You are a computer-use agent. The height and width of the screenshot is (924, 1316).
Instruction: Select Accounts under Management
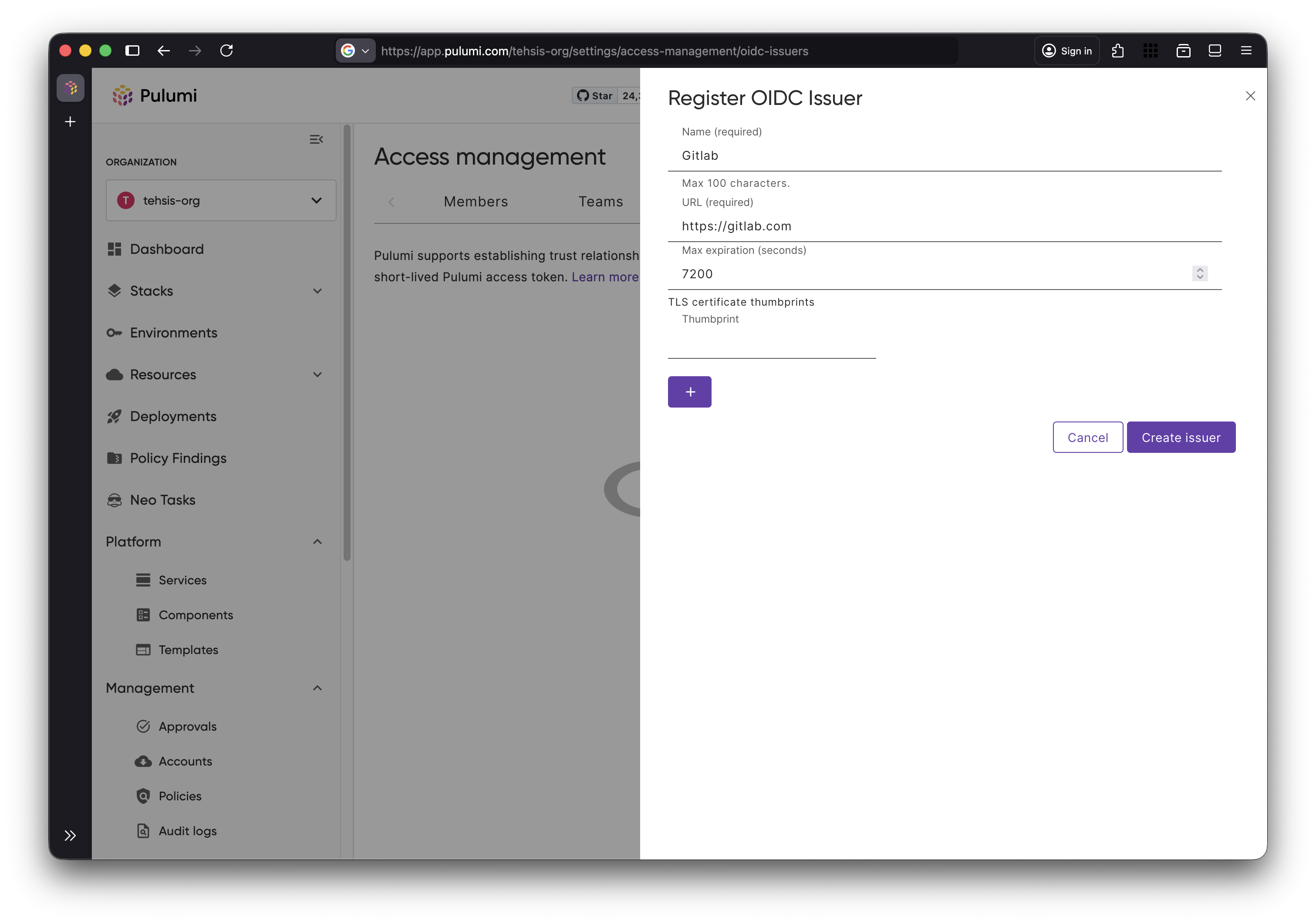(185, 761)
